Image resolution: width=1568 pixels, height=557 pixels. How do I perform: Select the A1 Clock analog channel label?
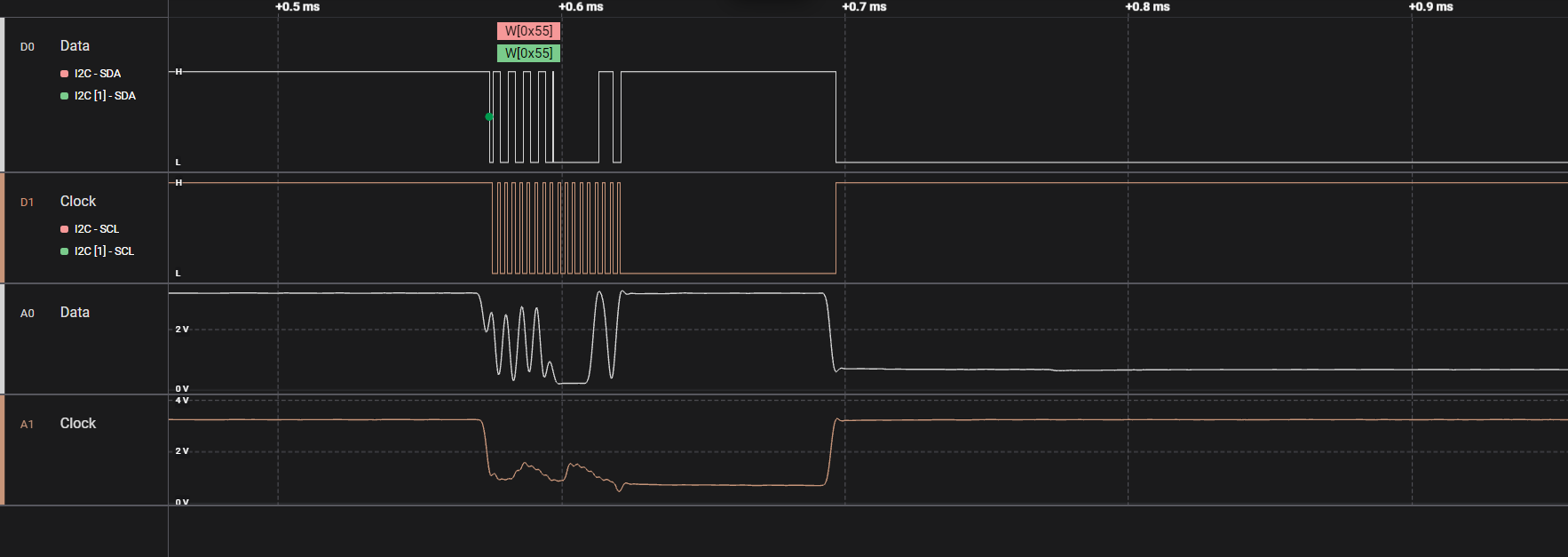click(x=78, y=423)
